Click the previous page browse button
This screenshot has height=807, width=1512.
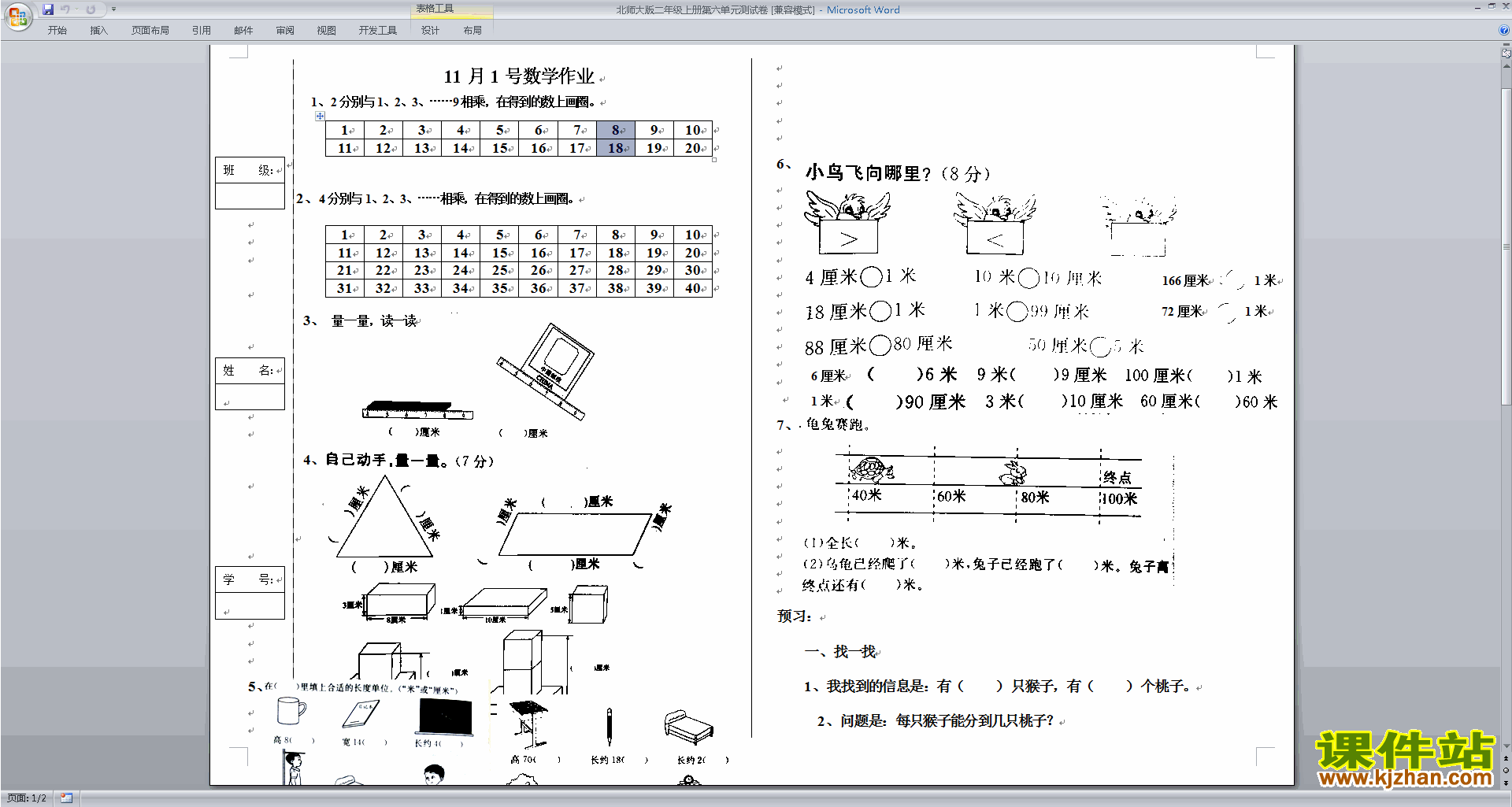pyautogui.click(x=1506, y=758)
